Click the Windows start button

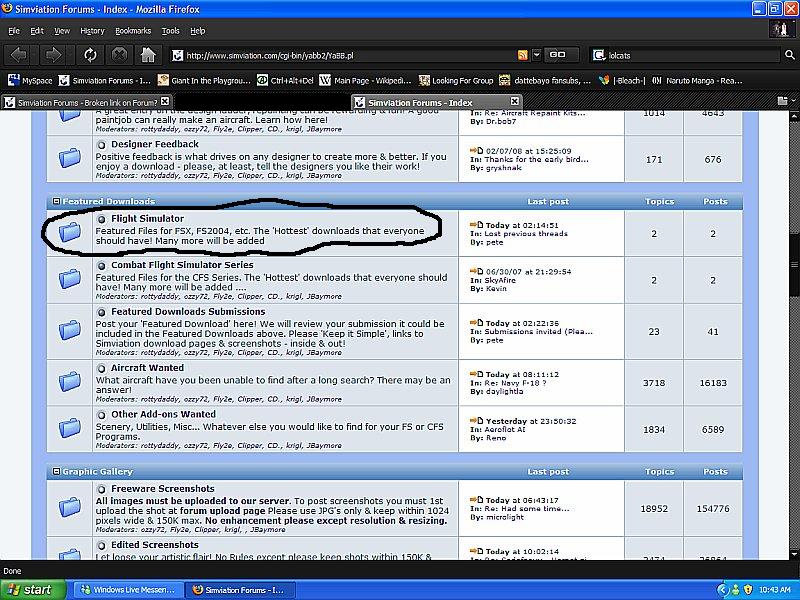coord(33,590)
